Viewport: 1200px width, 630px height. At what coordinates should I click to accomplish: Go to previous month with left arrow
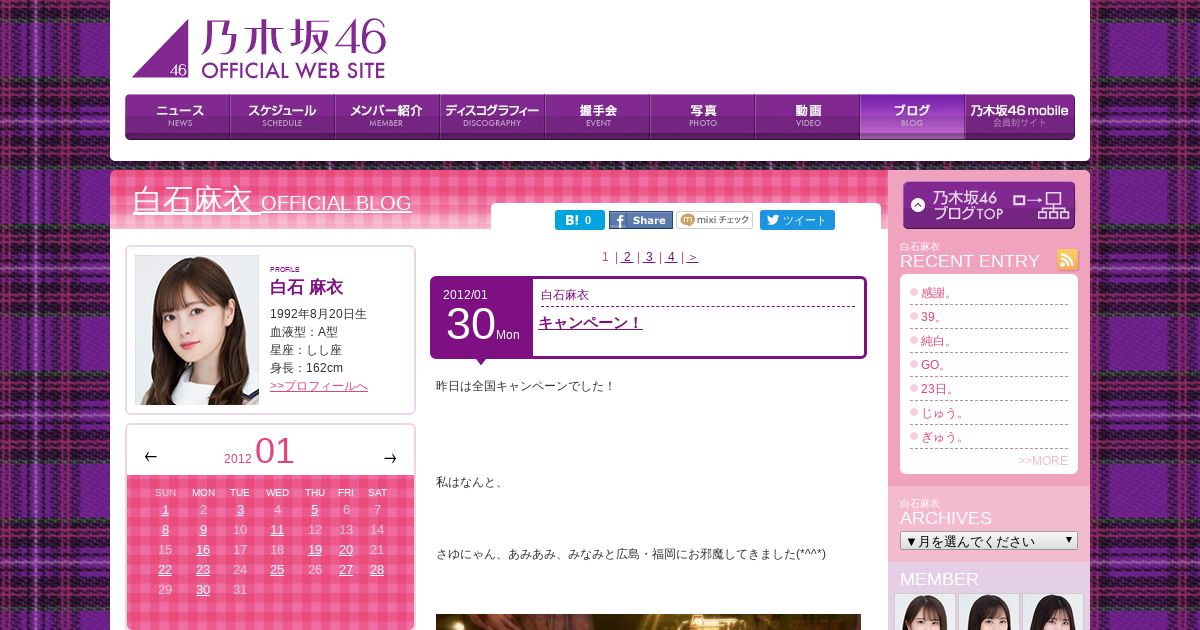(x=150, y=457)
